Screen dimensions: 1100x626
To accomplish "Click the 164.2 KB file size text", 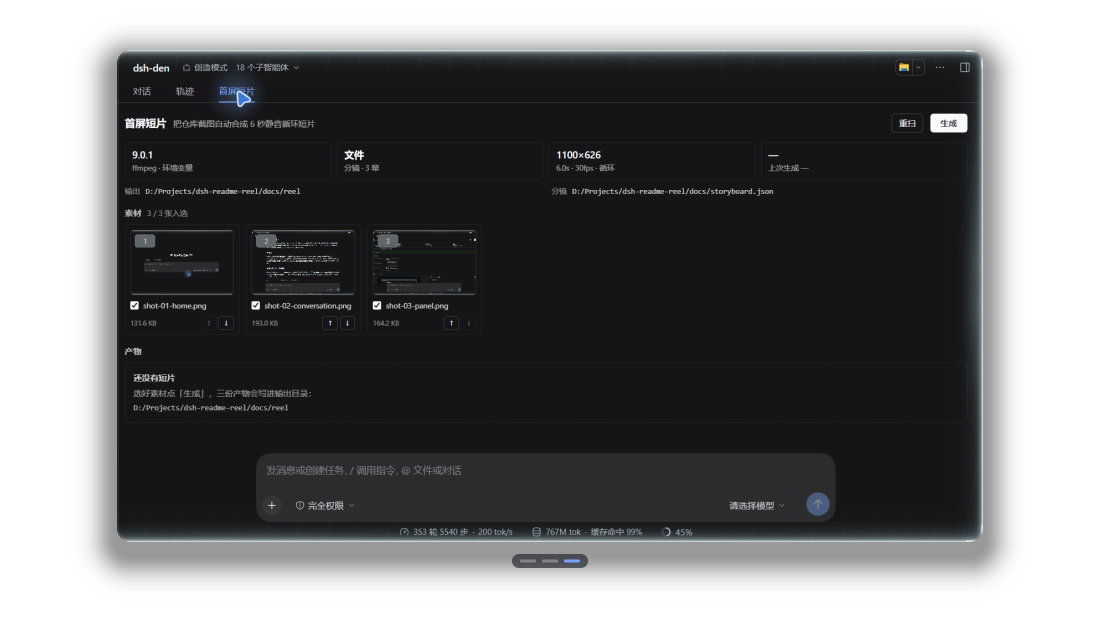I will click(x=386, y=324).
